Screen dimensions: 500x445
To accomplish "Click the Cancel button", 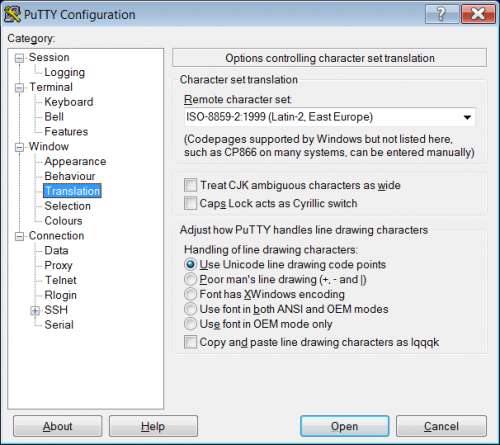I will pyautogui.click(x=441, y=426).
